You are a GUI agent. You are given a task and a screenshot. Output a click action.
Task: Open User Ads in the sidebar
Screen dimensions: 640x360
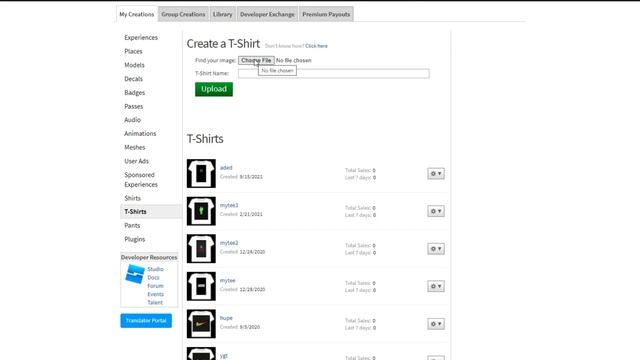(136, 161)
